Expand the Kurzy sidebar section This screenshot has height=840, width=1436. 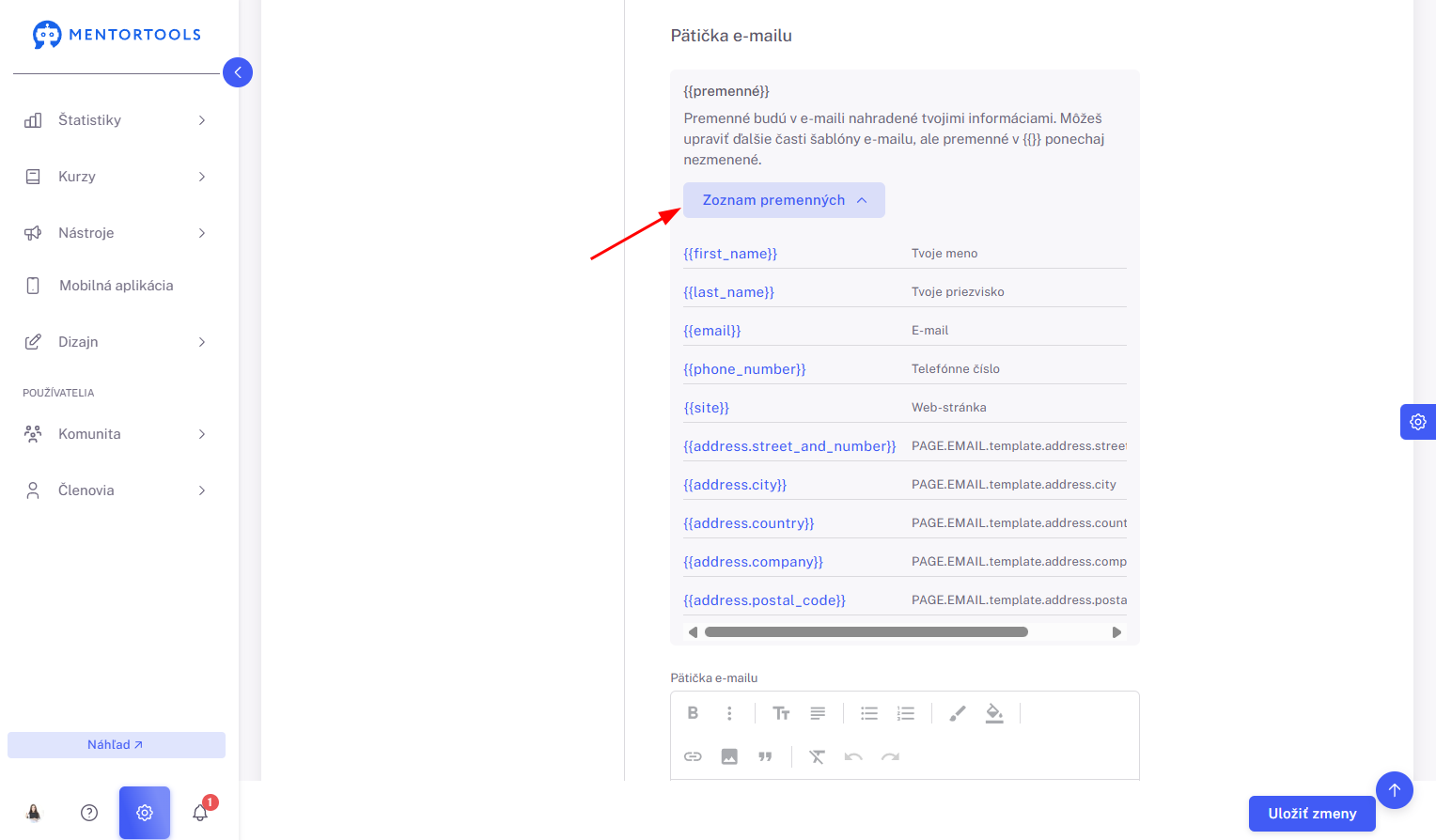click(115, 177)
